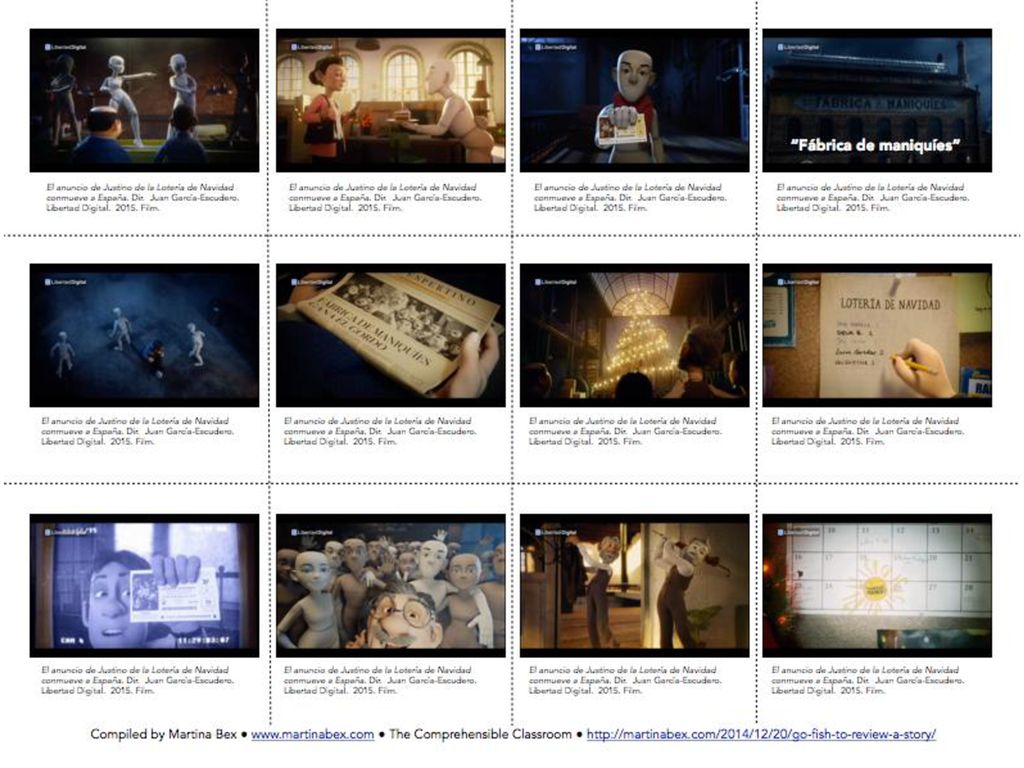The image size is (1024, 768).
Task: Click LibertadDigital logo on the Christmas tree thumbnail
Action: click(556, 282)
